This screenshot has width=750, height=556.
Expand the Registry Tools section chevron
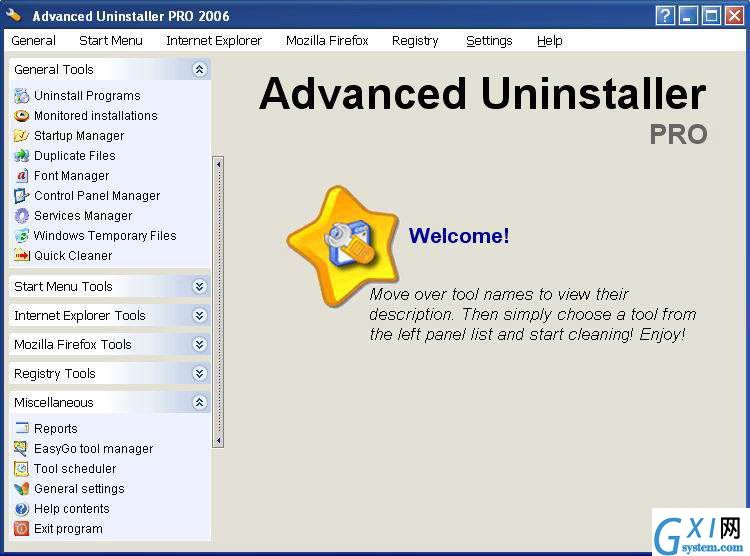coord(199,374)
